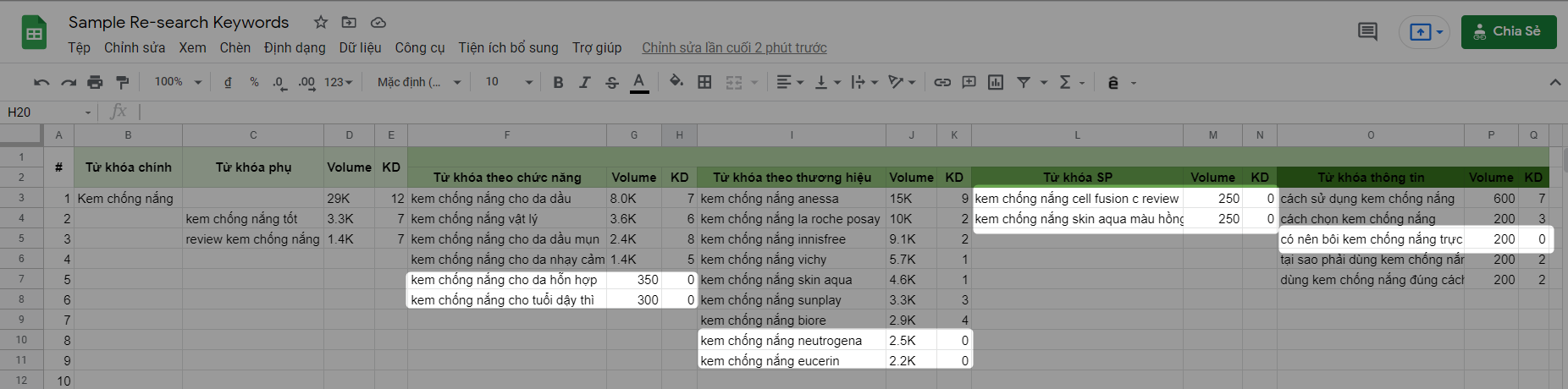1568x389 pixels.
Task: Toggle strikethrough formatting
Action: 611,82
